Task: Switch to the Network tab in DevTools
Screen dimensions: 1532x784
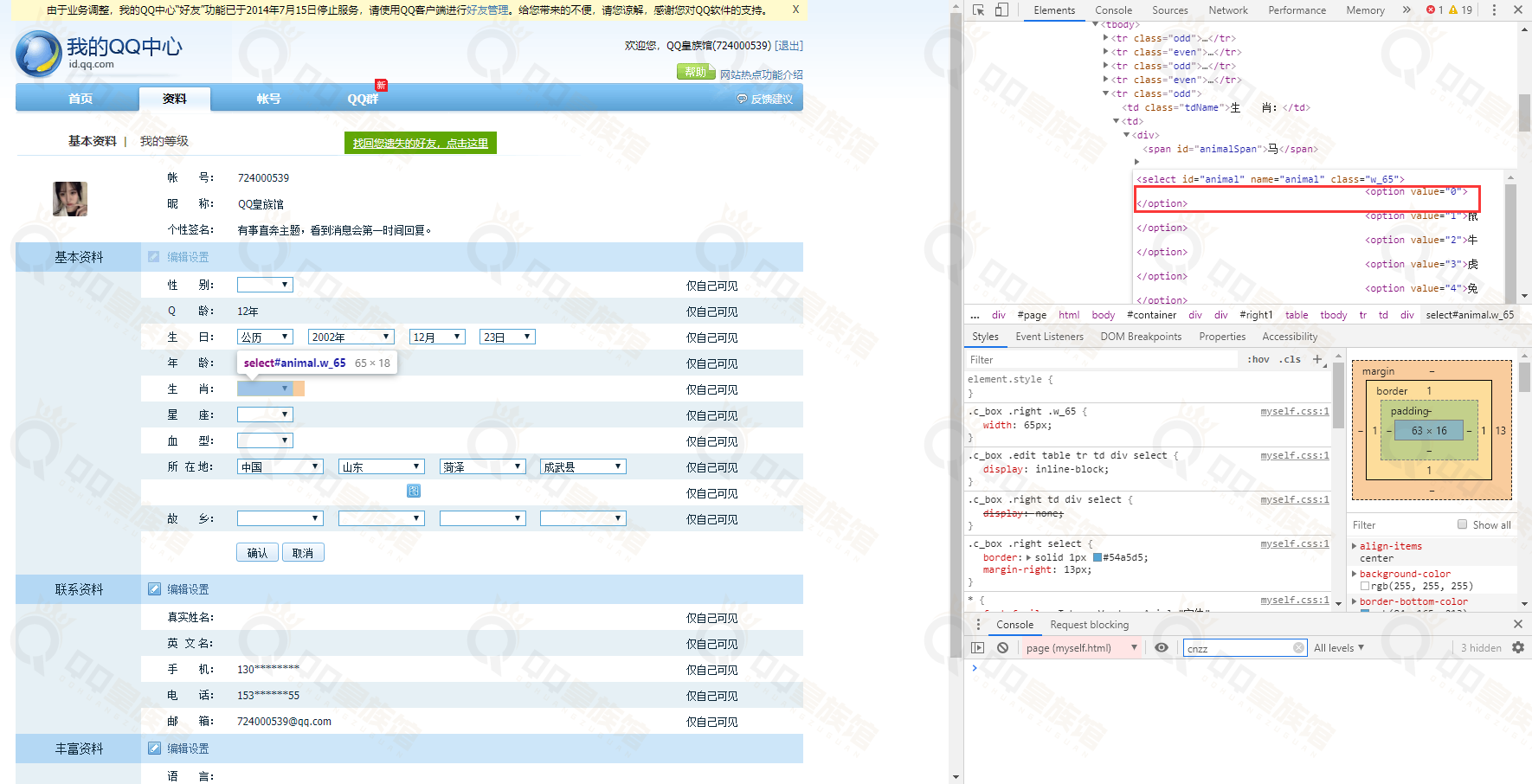Action: point(1228,10)
